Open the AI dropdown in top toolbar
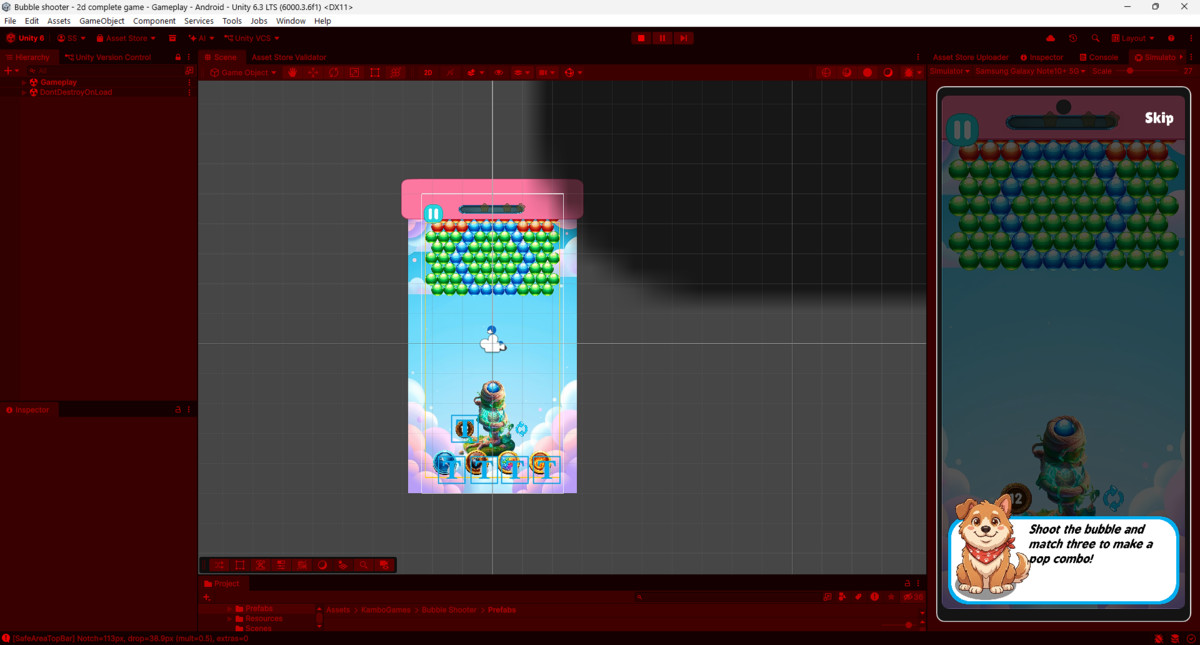1200x645 pixels. tap(202, 38)
